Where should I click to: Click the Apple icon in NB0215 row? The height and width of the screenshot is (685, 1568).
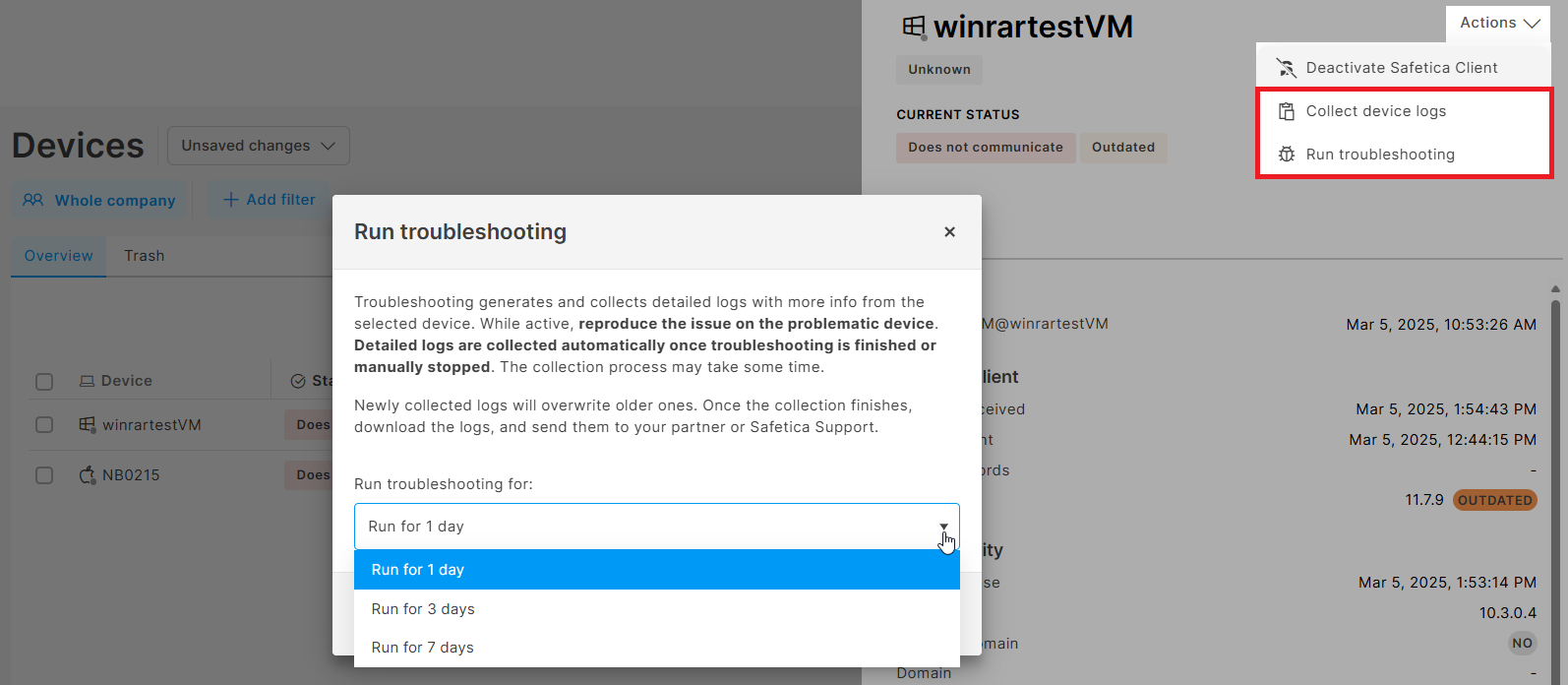[x=87, y=474]
